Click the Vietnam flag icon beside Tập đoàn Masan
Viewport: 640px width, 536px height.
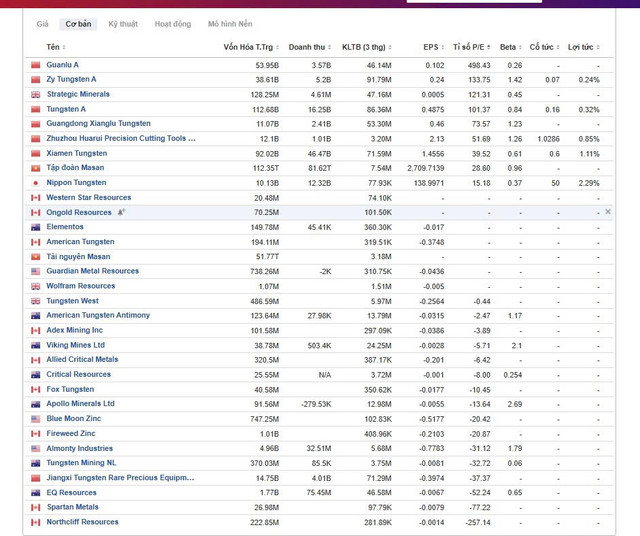click(x=36, y=168)
